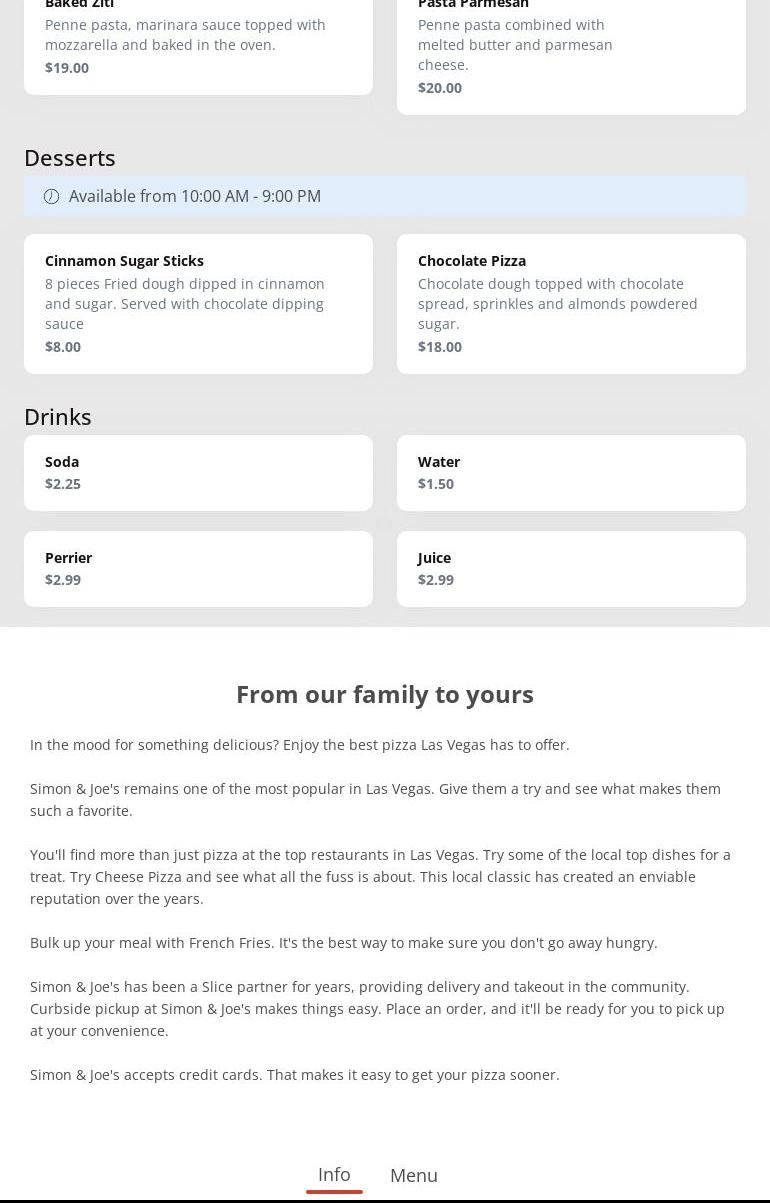Switch to the Info tab
This screenshot has width=770, height=1203.
pyautogui.click(x=334, y=1174)
